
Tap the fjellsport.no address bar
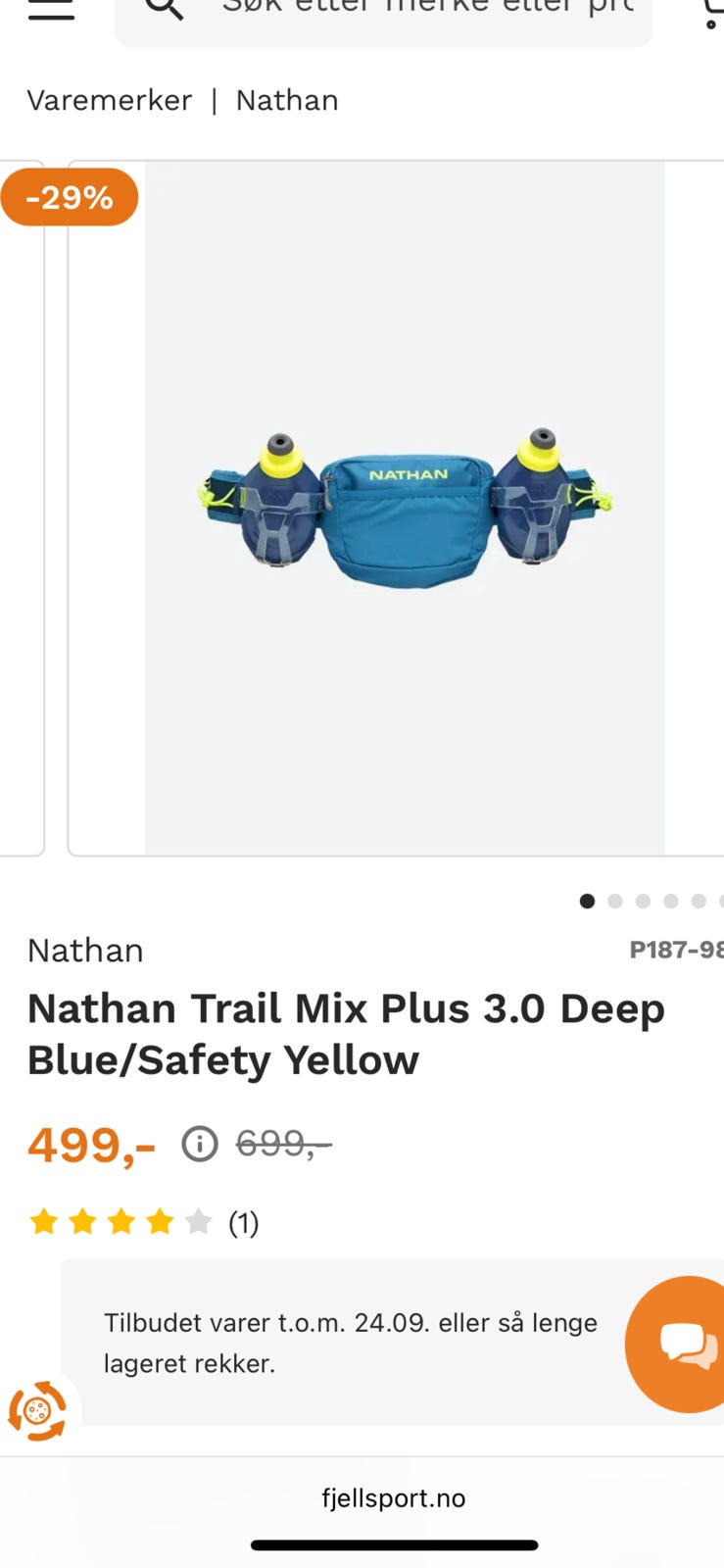coord(393,1497)
